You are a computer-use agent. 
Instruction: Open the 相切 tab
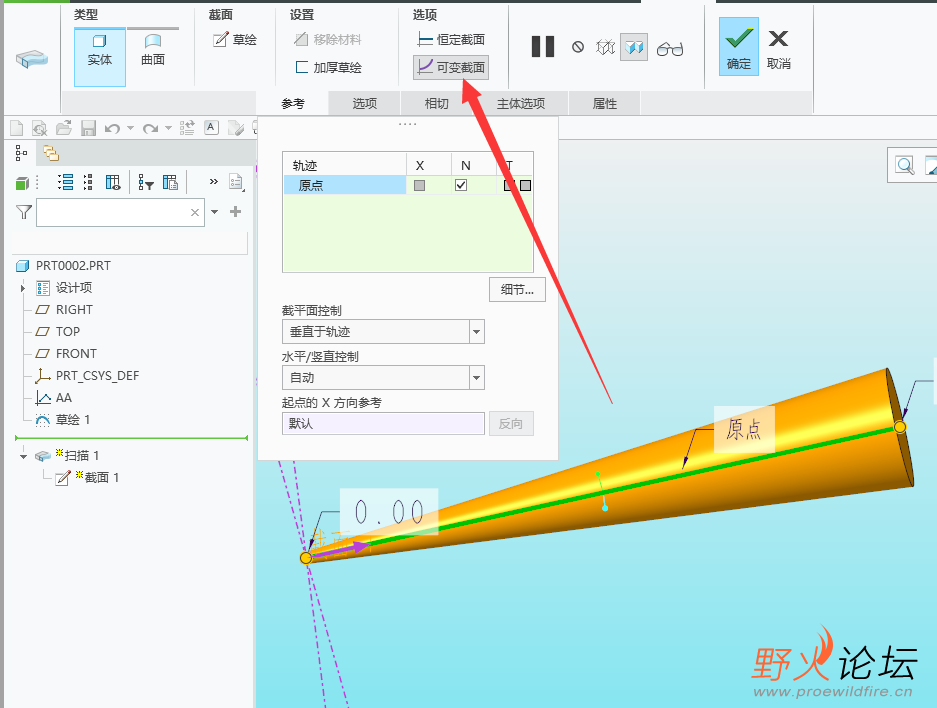(x=436, y=103)
